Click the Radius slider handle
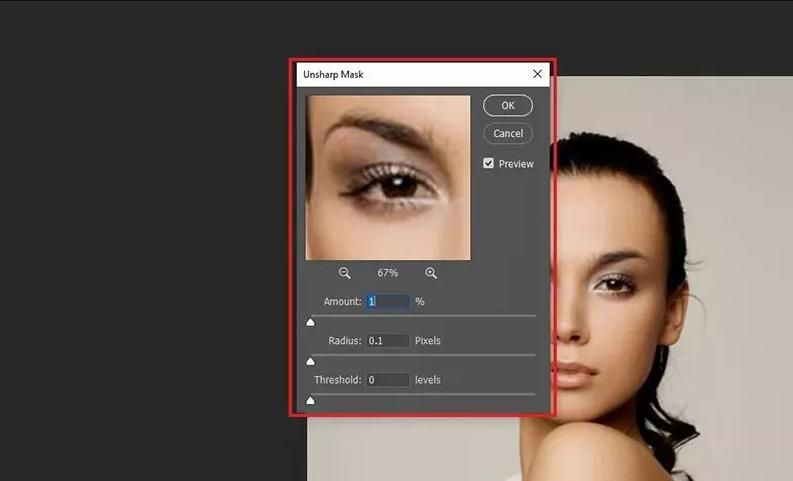This screenshot has height=481, width=793. pyautogui.click(x=311, y=361)
